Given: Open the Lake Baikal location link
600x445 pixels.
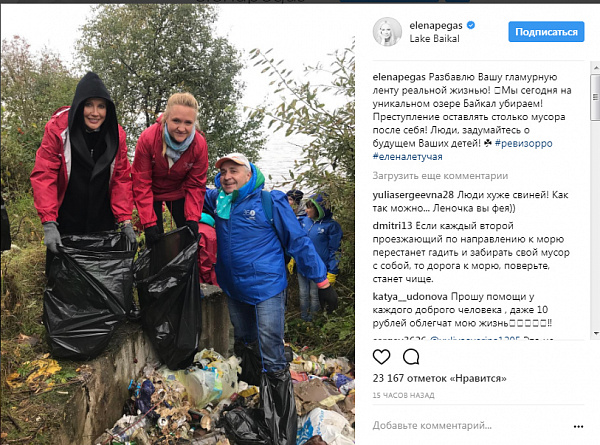Looking at the screenshot, I should (434, 39).
